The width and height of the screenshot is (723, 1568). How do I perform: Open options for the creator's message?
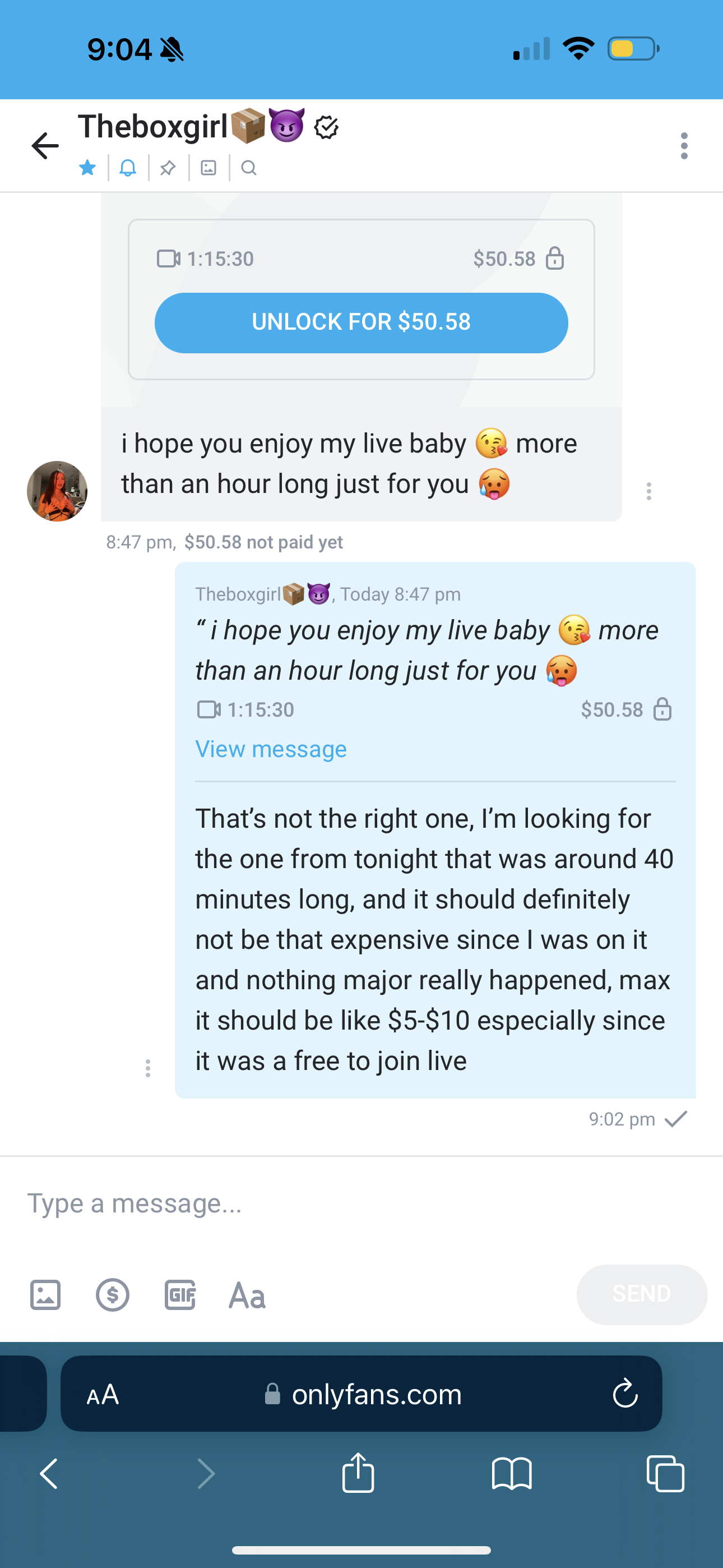tap(649, 491)
